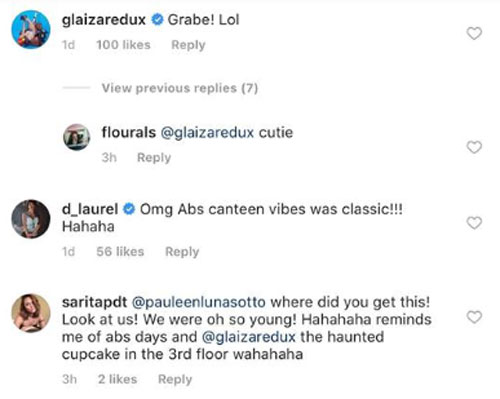Viewport: 500px width, 399px height.
Task: Open flourals profile picture
Action: click(77, 137)
